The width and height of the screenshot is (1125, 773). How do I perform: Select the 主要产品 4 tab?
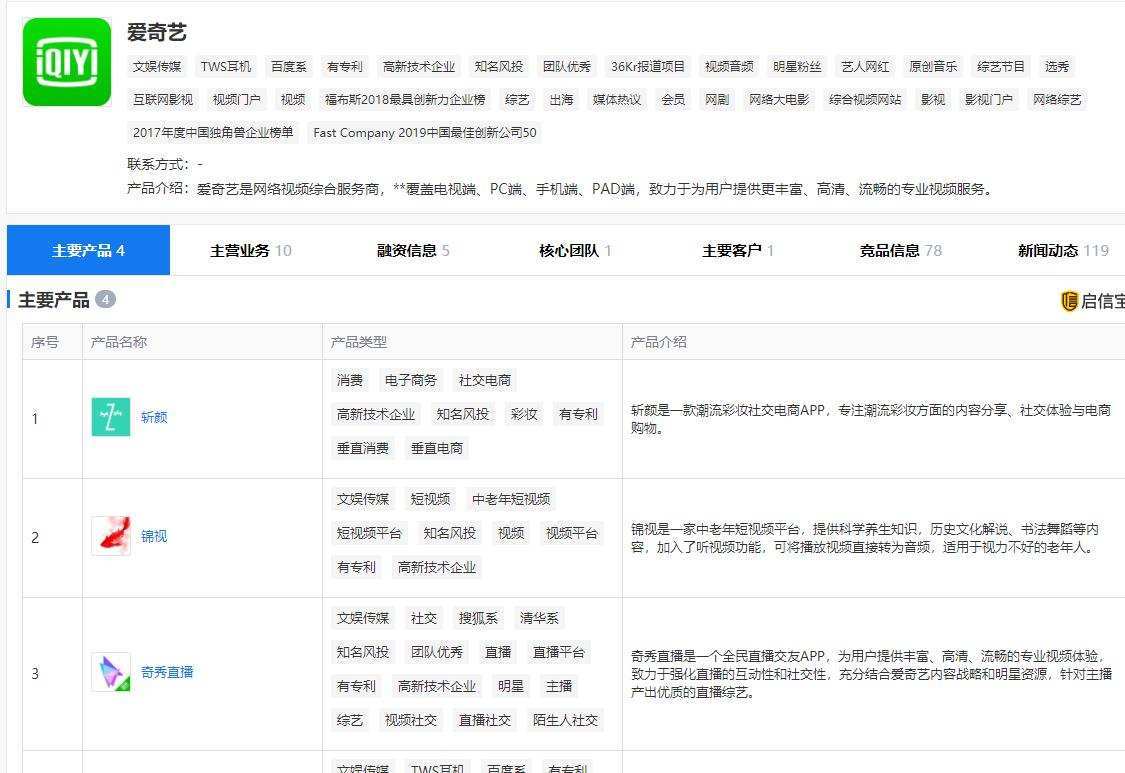[x=88, y=250]
